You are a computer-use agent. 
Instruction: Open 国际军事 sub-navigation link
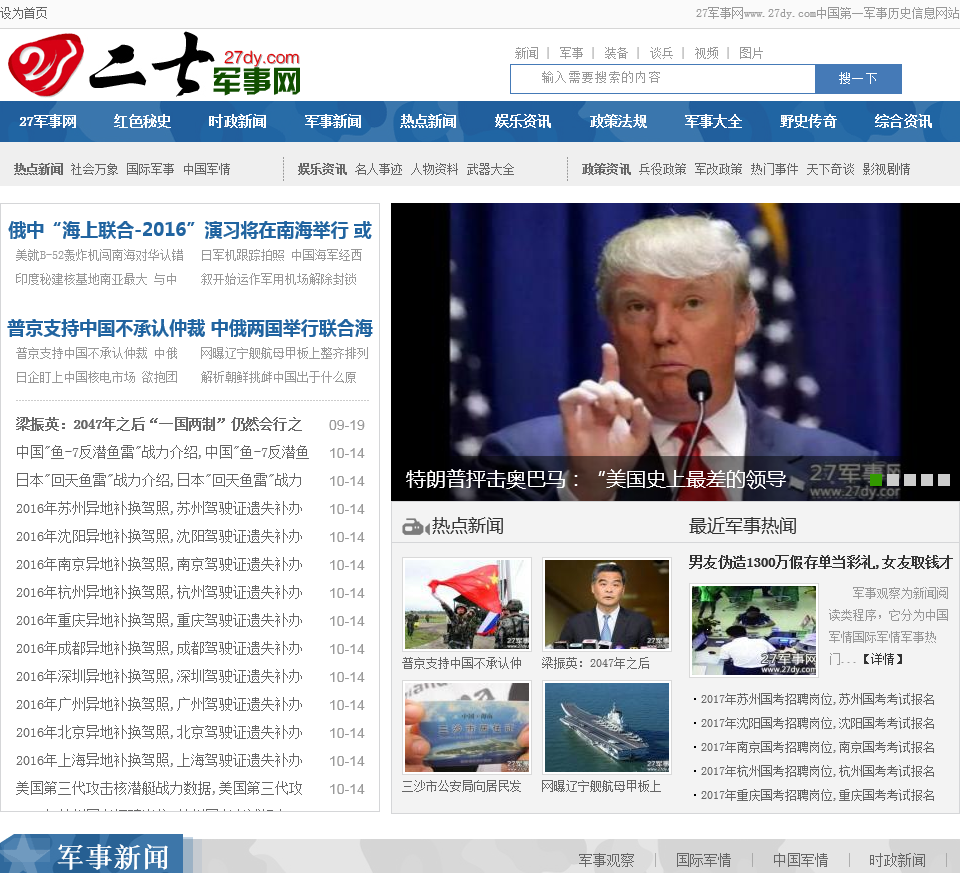point(151,169)
